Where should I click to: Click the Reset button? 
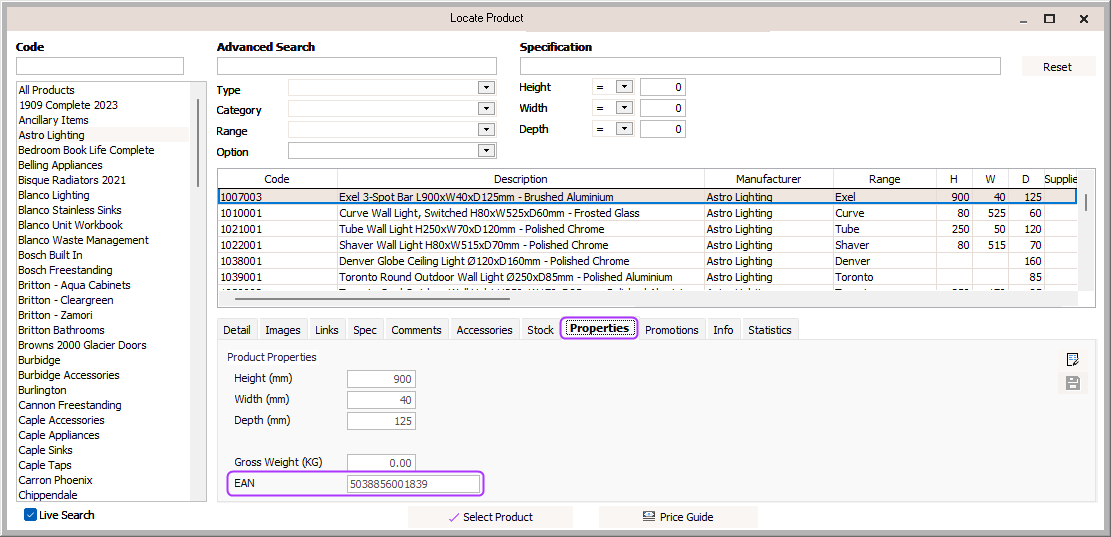coord(1057,67)
